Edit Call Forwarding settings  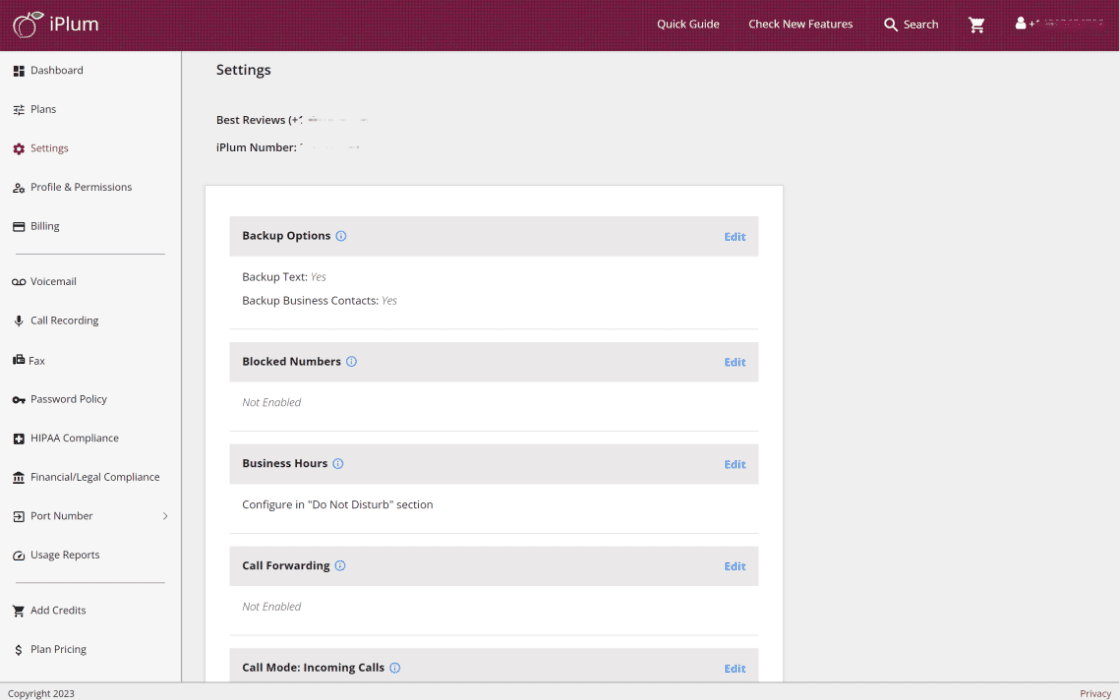(735, 566)
